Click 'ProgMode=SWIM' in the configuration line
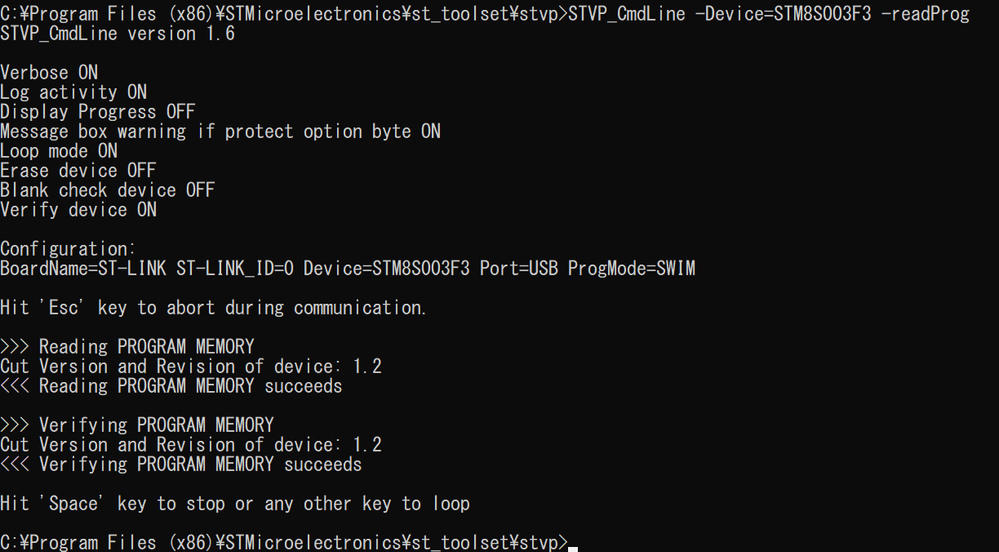 pos(631,268)
